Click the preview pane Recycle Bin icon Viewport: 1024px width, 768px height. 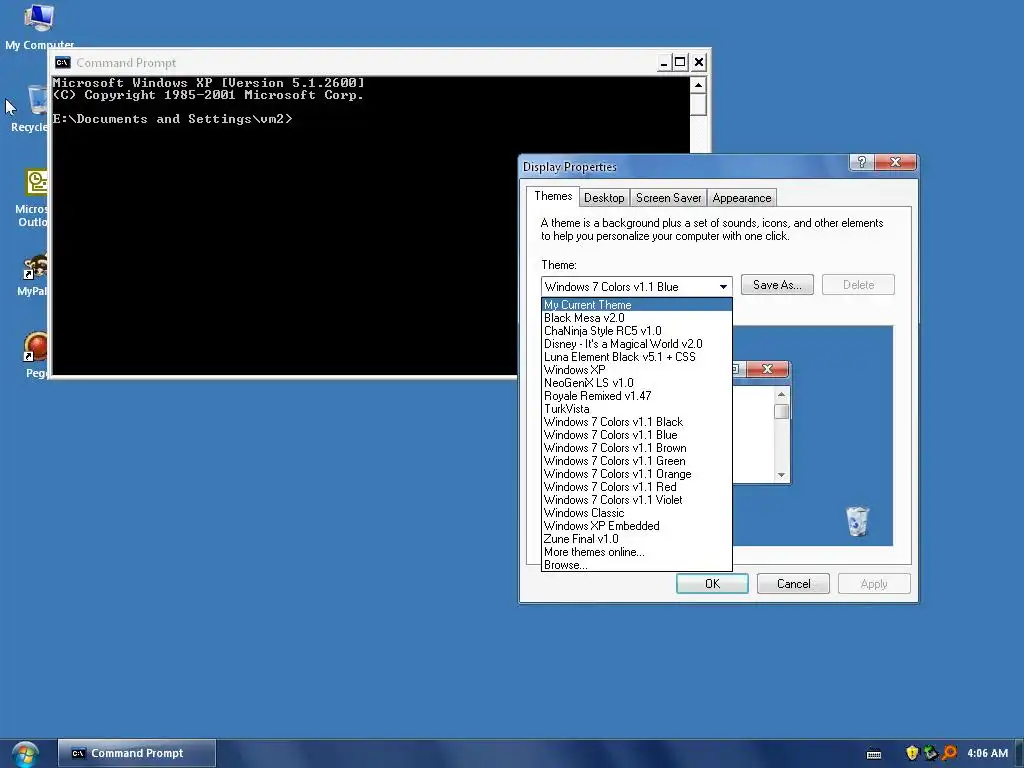857,521
